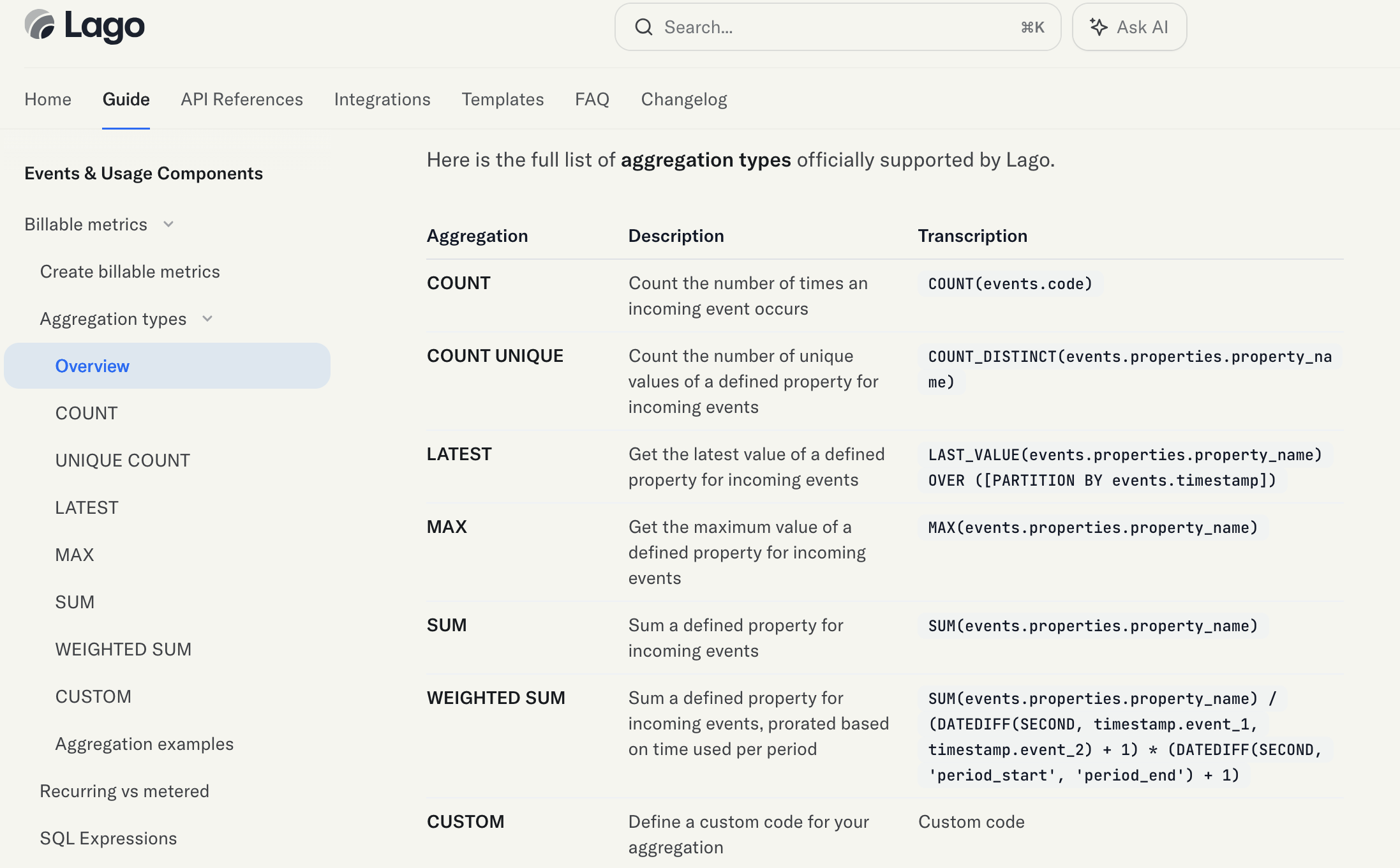The height and width of the screenshot is (868, 1400).
Task: Click SUM(events.properties.property_name) code in SUM row
Action: 1092,625
